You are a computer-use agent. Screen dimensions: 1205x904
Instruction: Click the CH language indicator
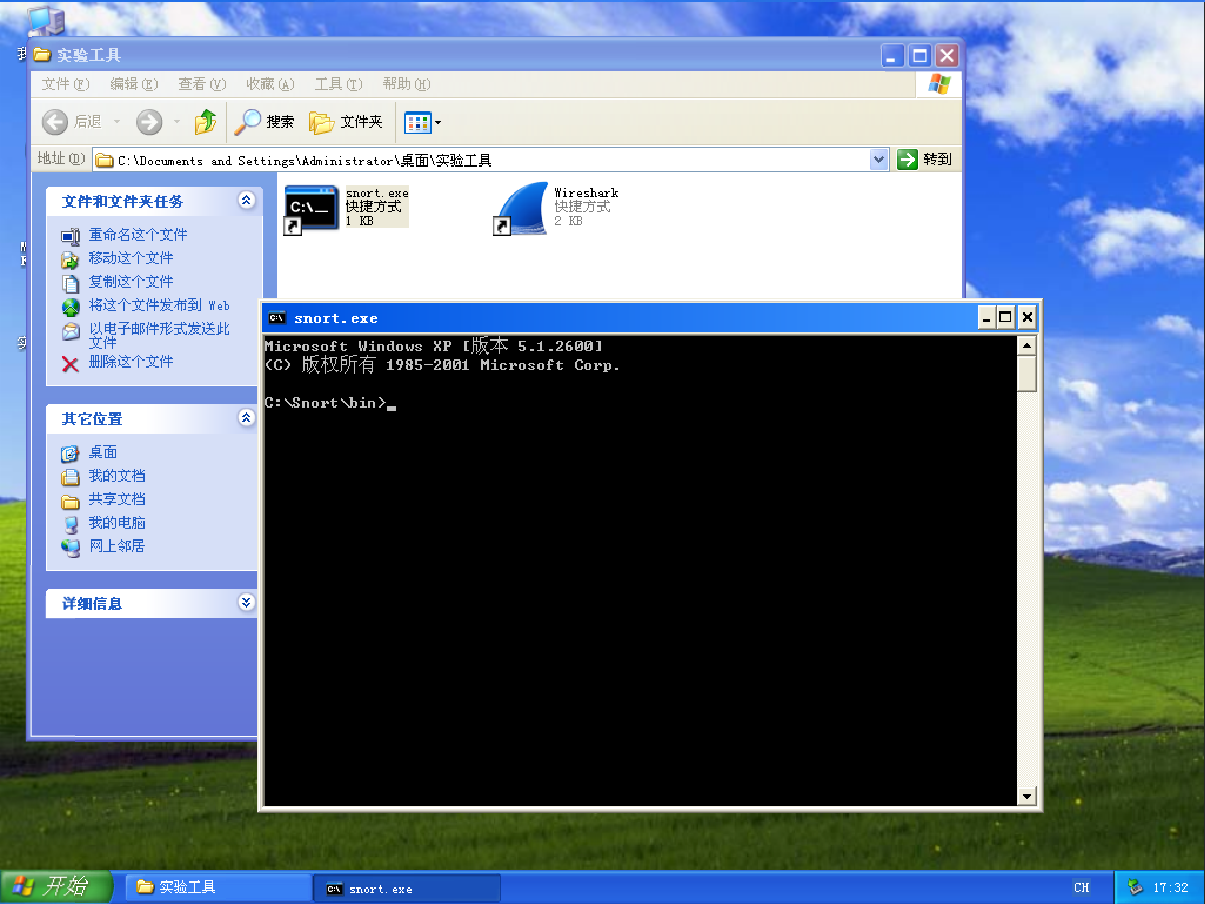click(1083, 886)
